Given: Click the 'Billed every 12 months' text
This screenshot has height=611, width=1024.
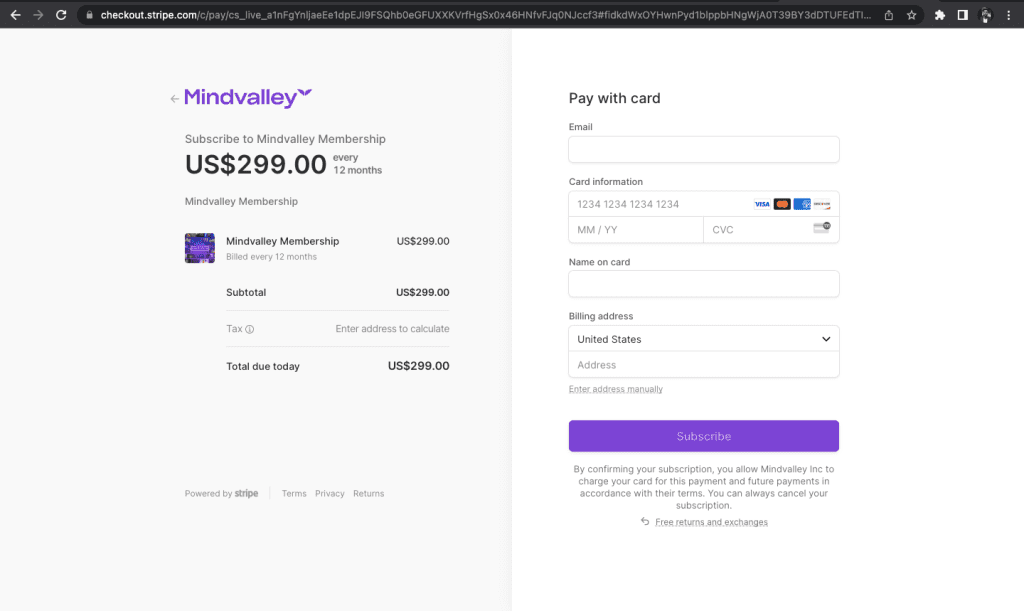Looking at the screenshot, I should (271, 257).
